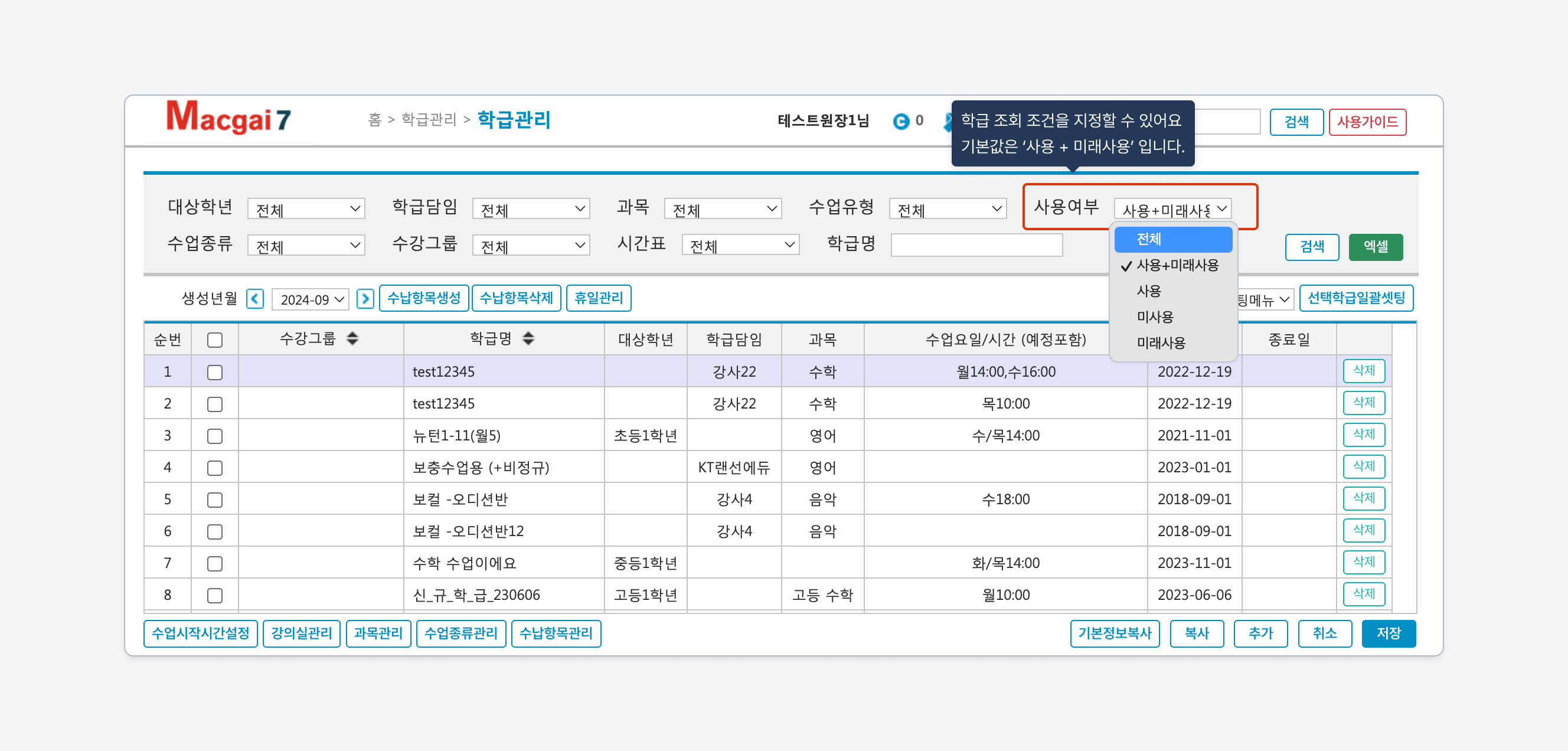Select checkbox for 보컬 -오디션반 row
Image resolution: width=1568 pixels, height=751 pixels.
[x=215, y=499]
